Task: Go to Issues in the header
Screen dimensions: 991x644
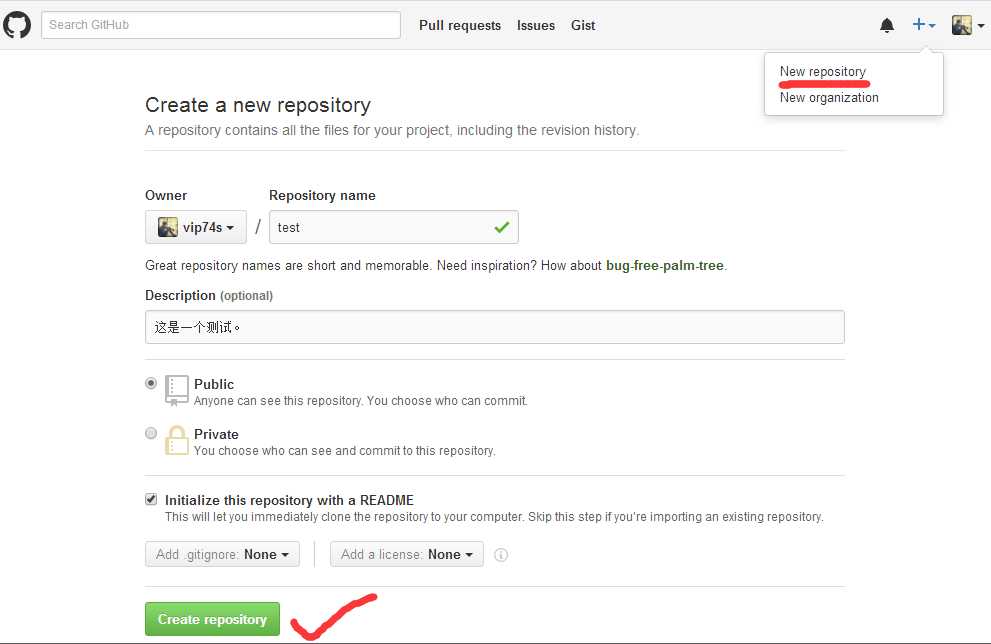Action: (535, 25)
